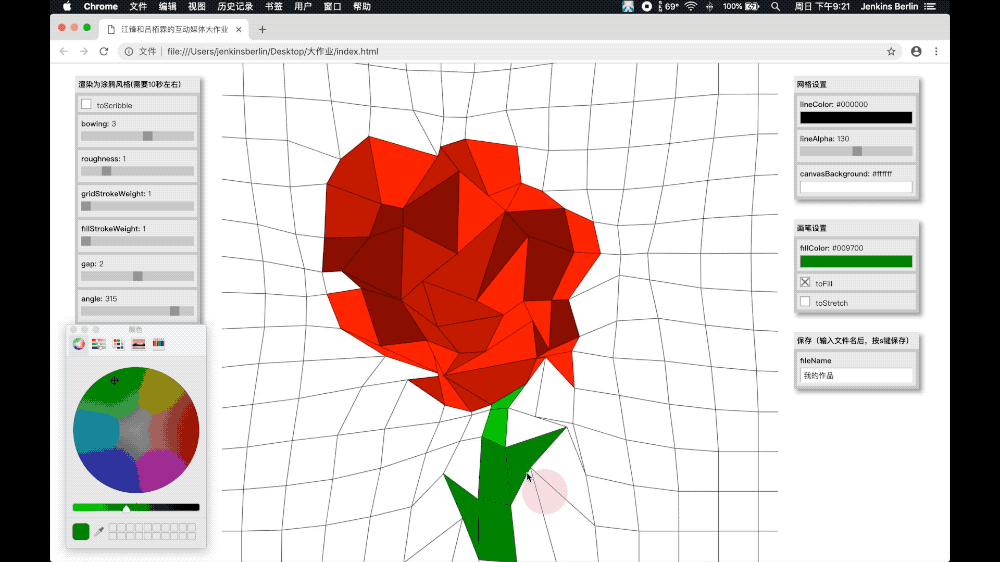Click the Bluetooth status icon in menu bar
The width and height of the screenshot is (1000, 562).
click(709, 6)
